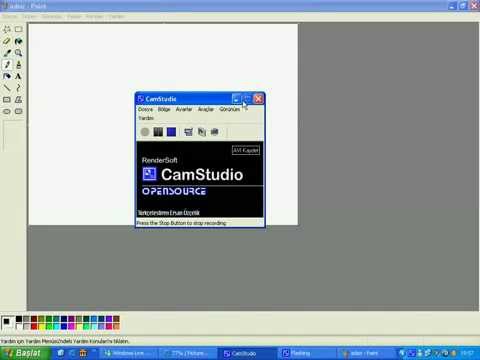
Task: Click the Paint status bar help text
Action: (x=65, y=341)
